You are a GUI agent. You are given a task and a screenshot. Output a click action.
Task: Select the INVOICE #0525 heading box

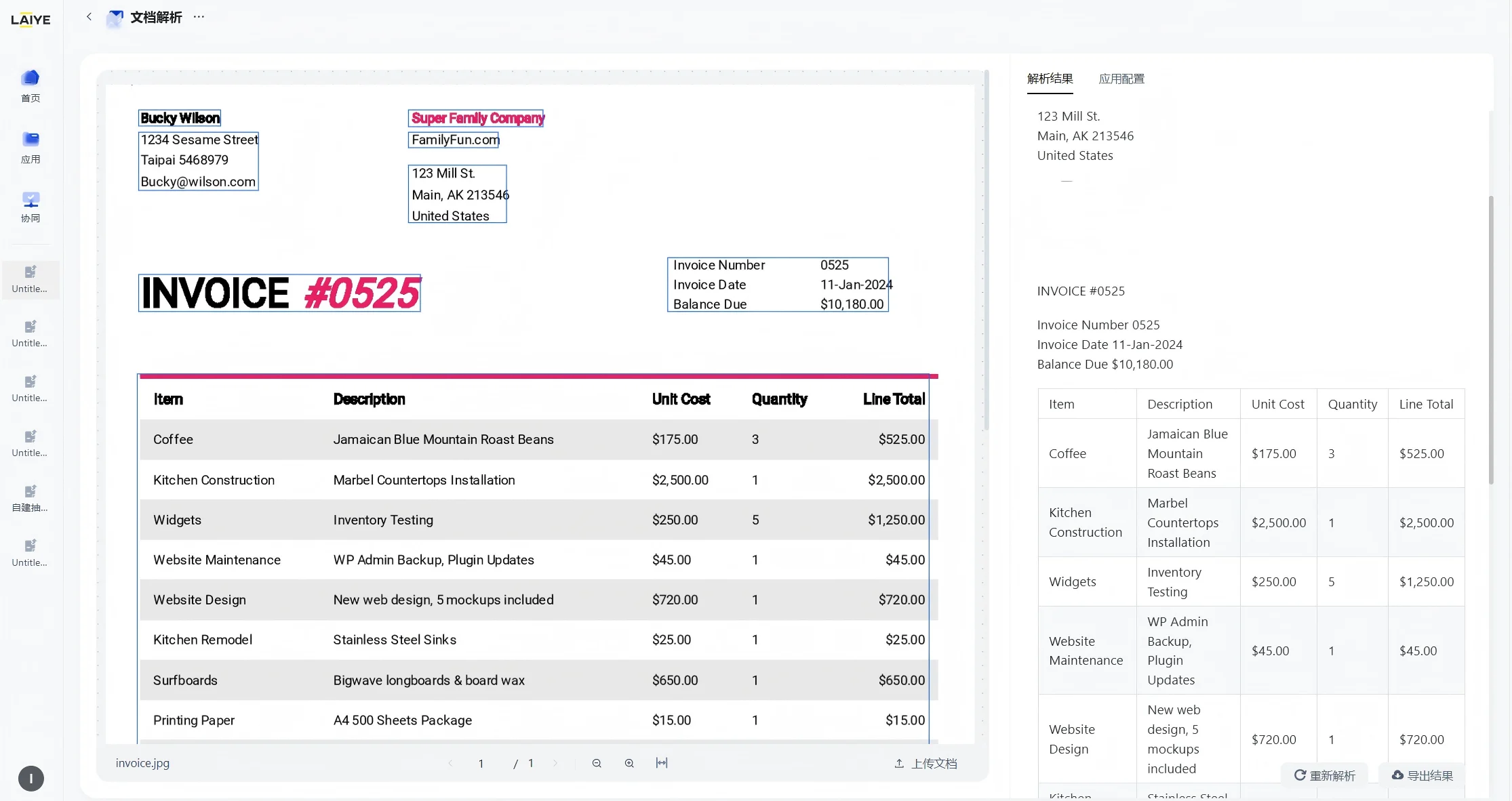pos(279,293)
